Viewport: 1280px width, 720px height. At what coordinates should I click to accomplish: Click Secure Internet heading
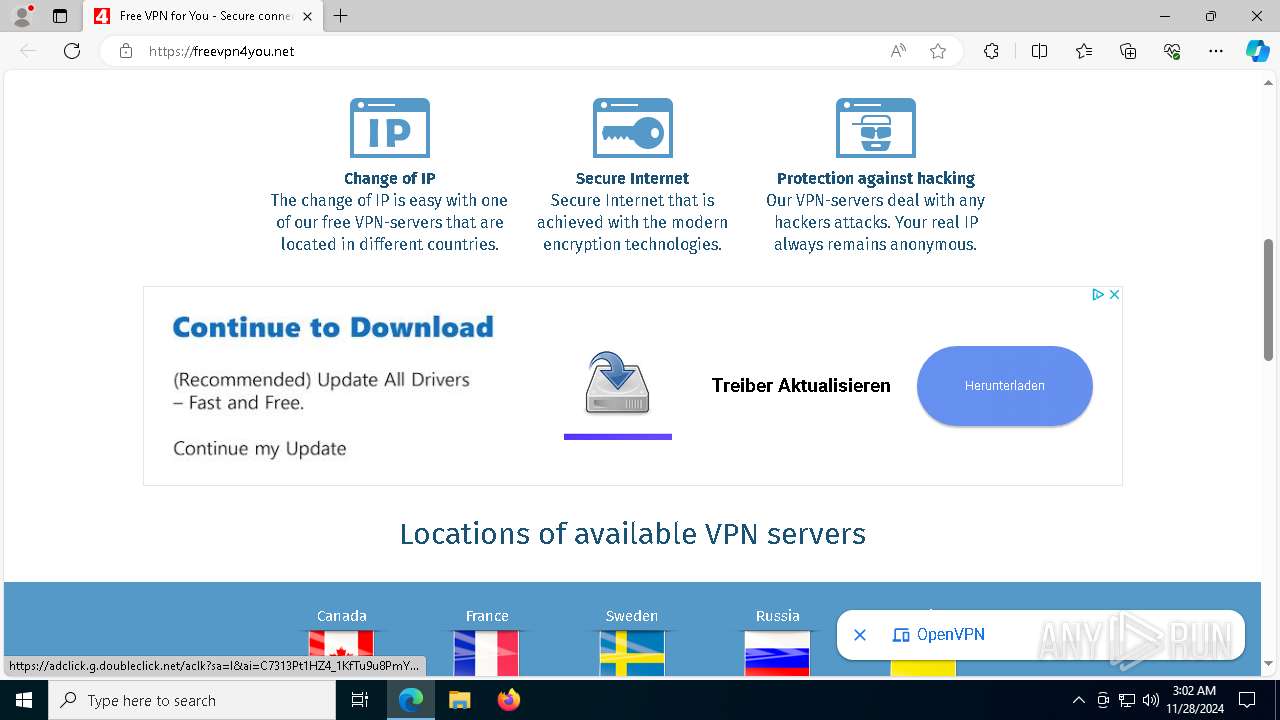pyautogui.click(x=632, y=178)
